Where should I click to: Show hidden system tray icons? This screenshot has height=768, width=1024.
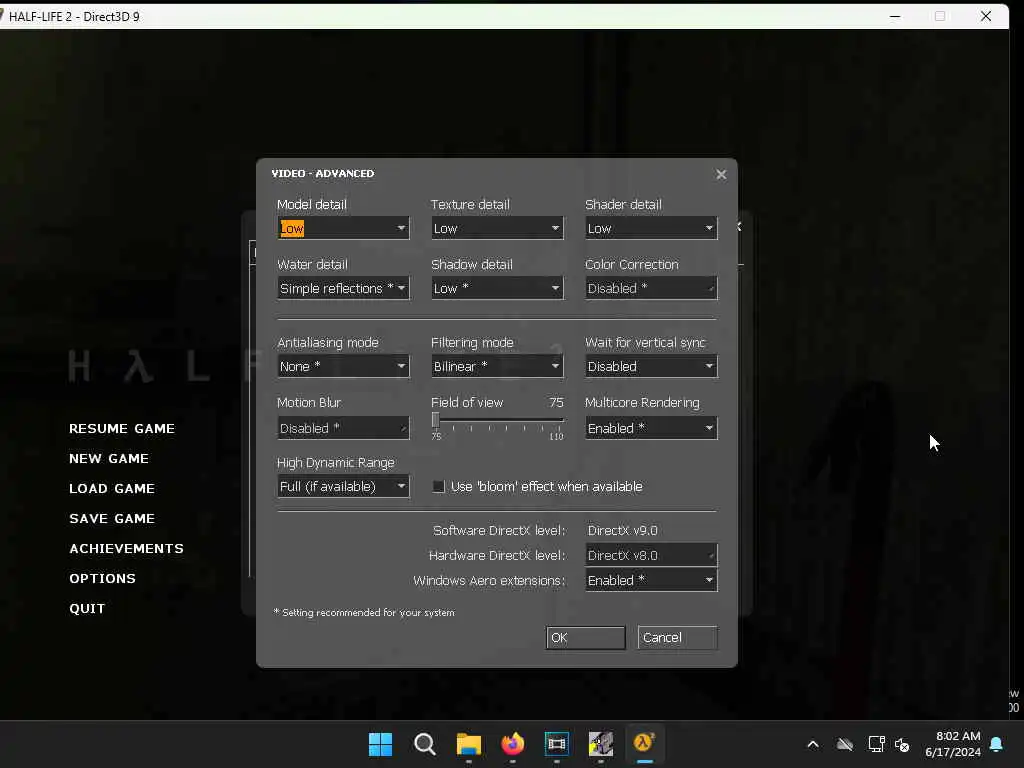point(813,744)
